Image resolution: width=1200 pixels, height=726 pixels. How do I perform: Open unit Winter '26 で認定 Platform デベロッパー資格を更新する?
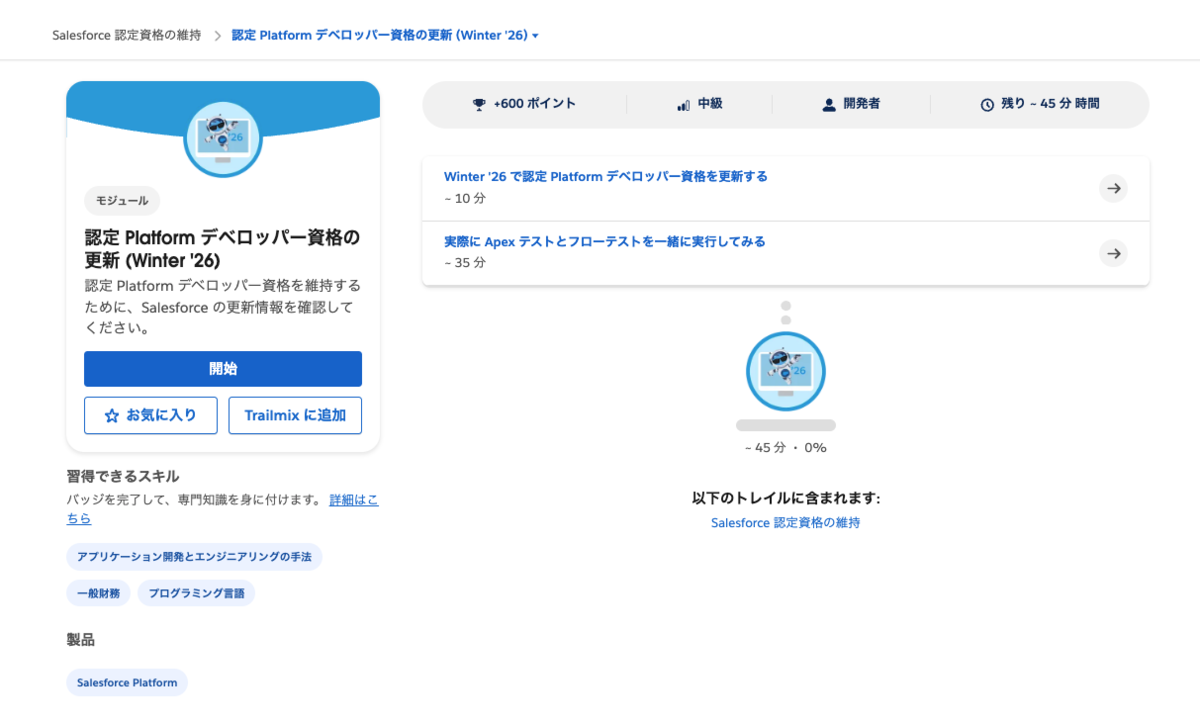pyautogui.click(x=606, y=177)
